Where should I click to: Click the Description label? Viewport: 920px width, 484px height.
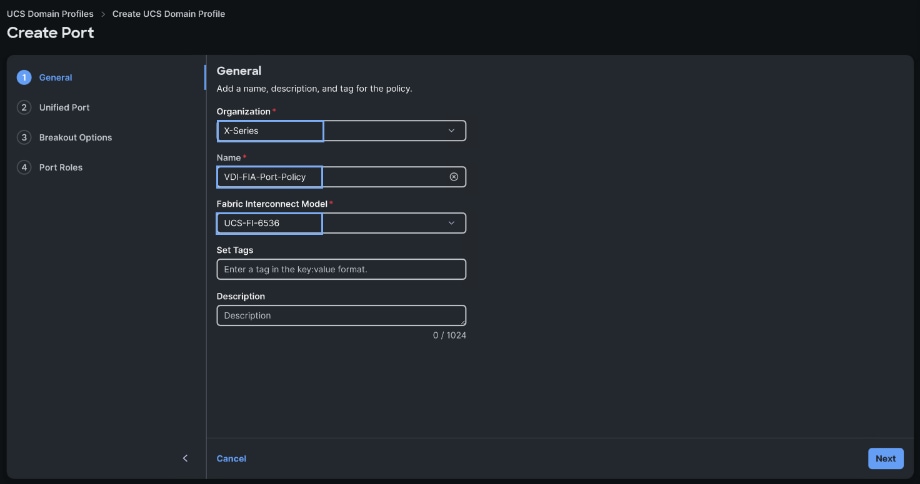[x=241, y=296]
